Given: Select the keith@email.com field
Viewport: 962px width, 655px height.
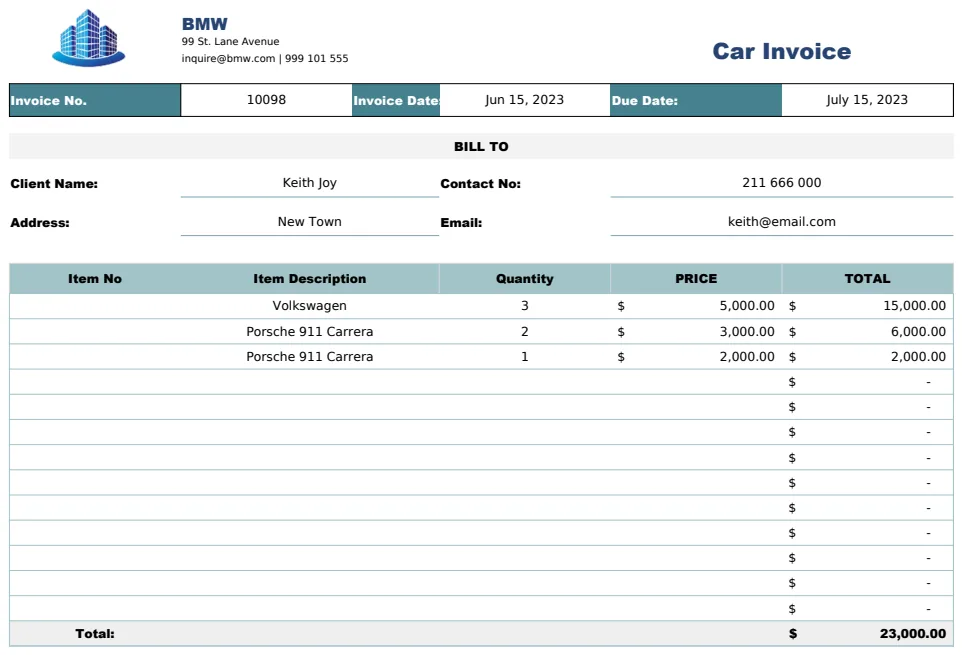Looking at the screenshot, I should coord(782,222).
